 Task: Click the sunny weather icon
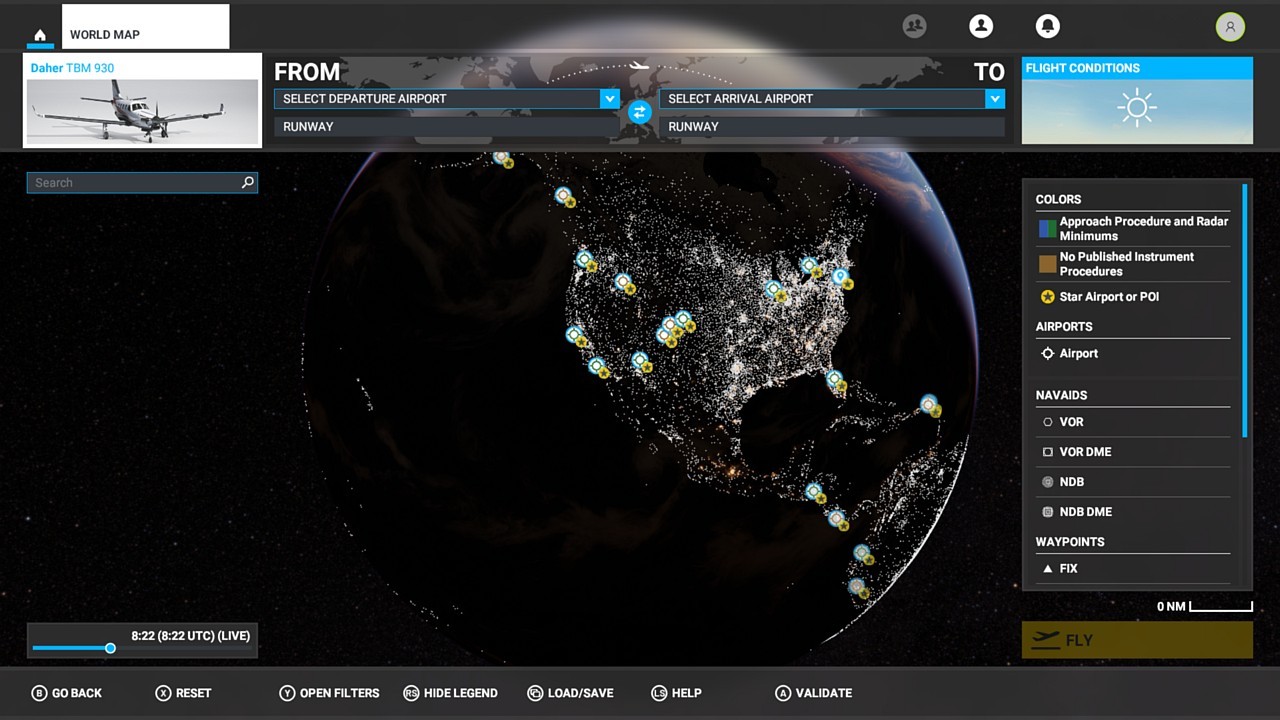click(1137, 108)
